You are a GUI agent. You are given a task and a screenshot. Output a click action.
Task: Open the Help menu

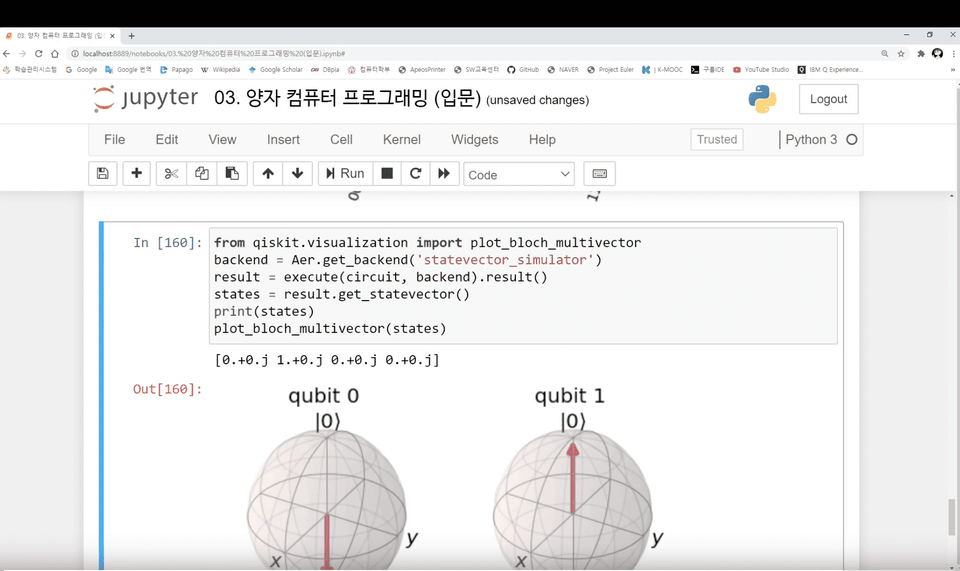point(542,140)
